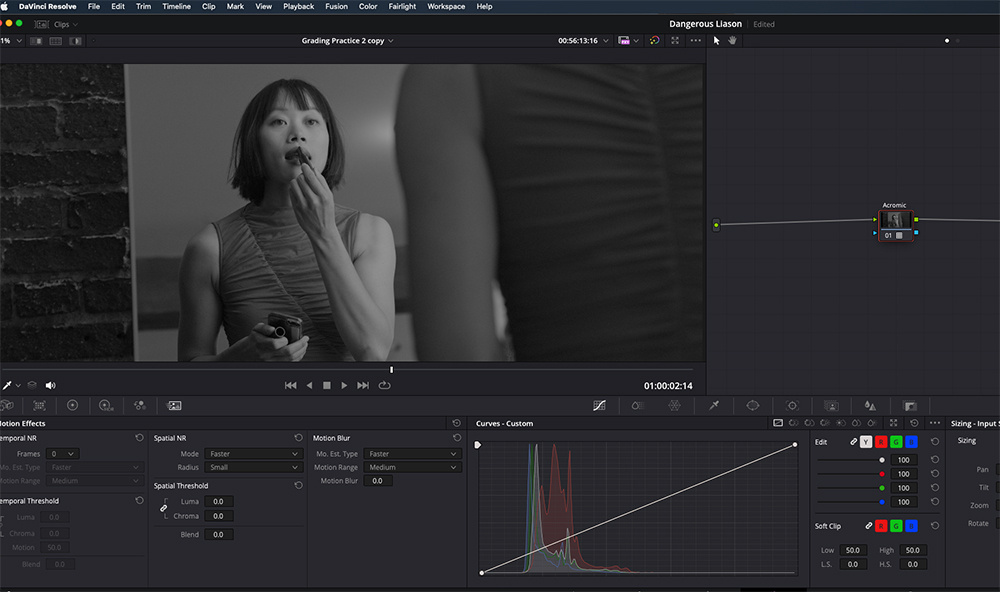Open the Color Match palette icon

tap(40, 406)
